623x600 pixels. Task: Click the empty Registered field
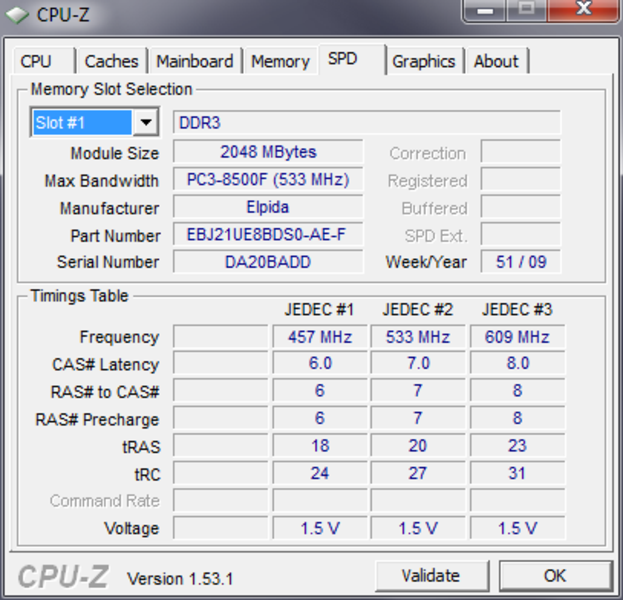(520, 180)
